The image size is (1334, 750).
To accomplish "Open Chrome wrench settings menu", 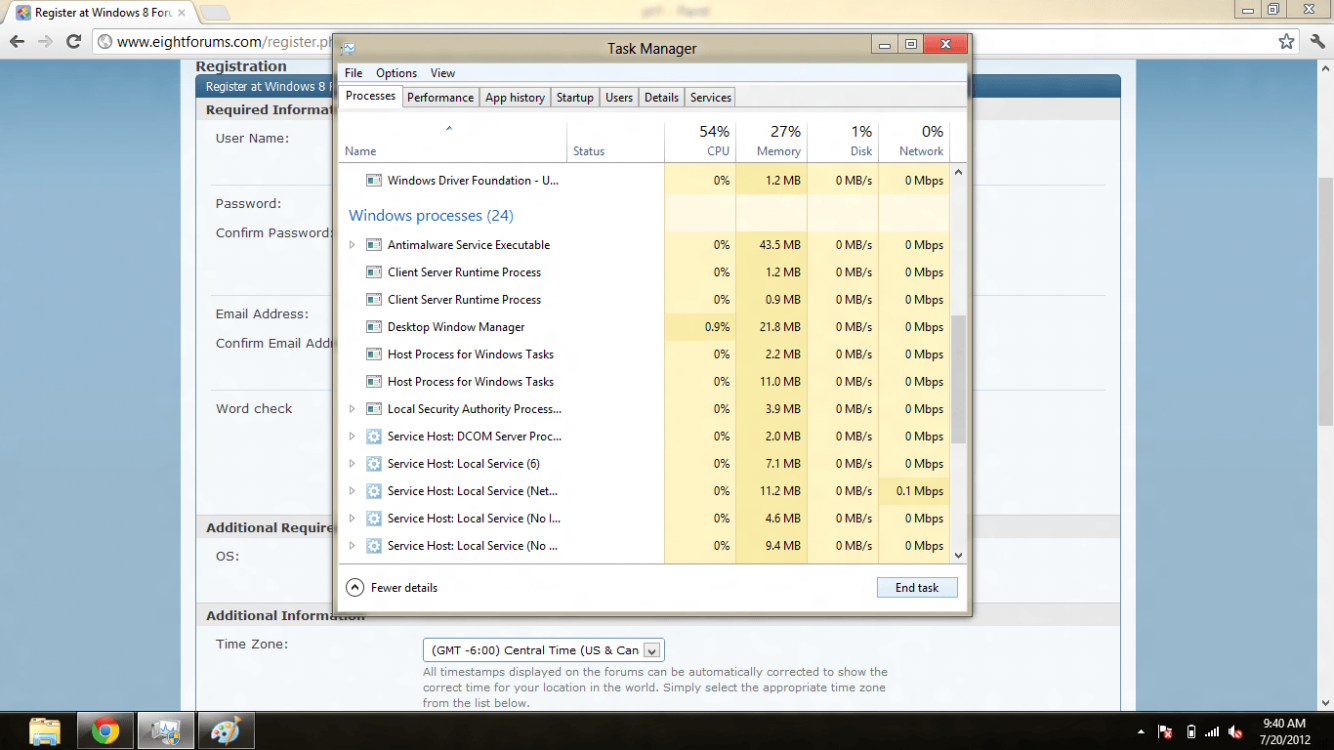I will pos(1317,41).
